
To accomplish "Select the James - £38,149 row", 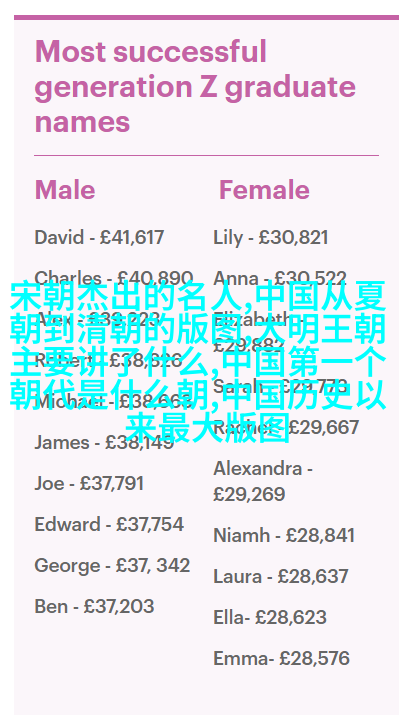I will 104,442.
